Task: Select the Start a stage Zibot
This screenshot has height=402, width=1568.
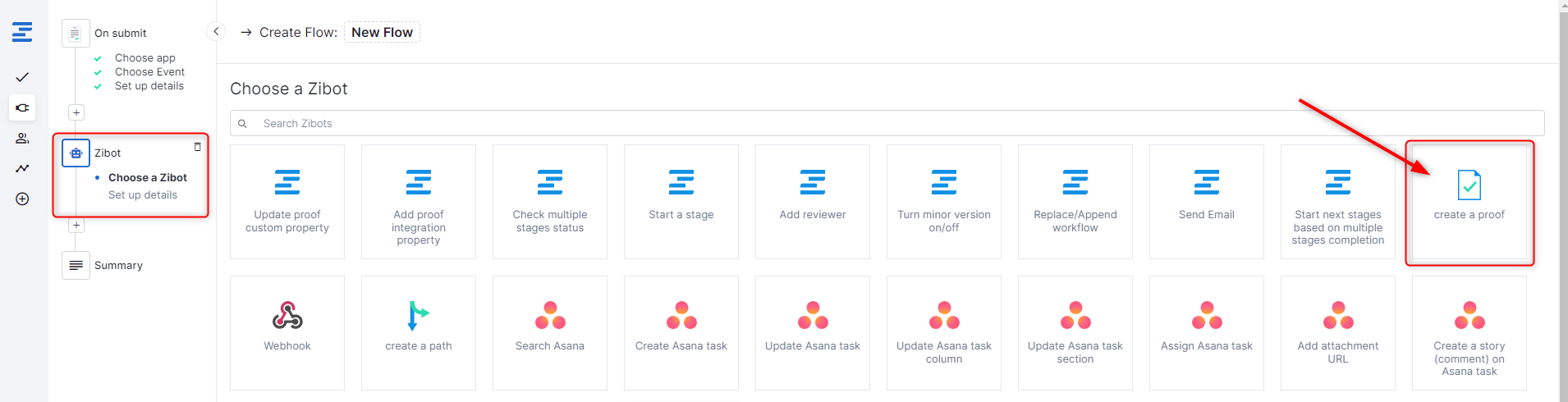Action: click(681, 202)
